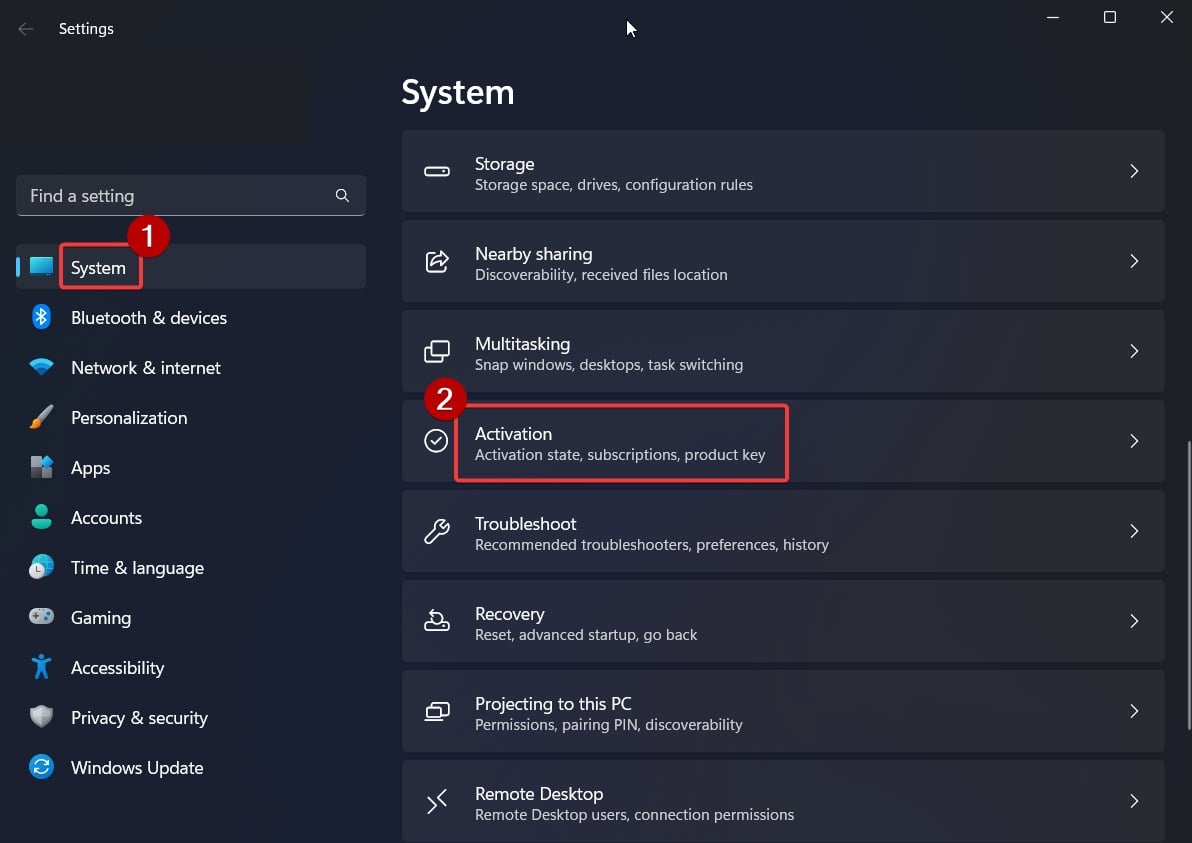Viewport: 1192px width, 843px height.
Task: Click the Privacy & security shield icon
Action: [41, 717]
